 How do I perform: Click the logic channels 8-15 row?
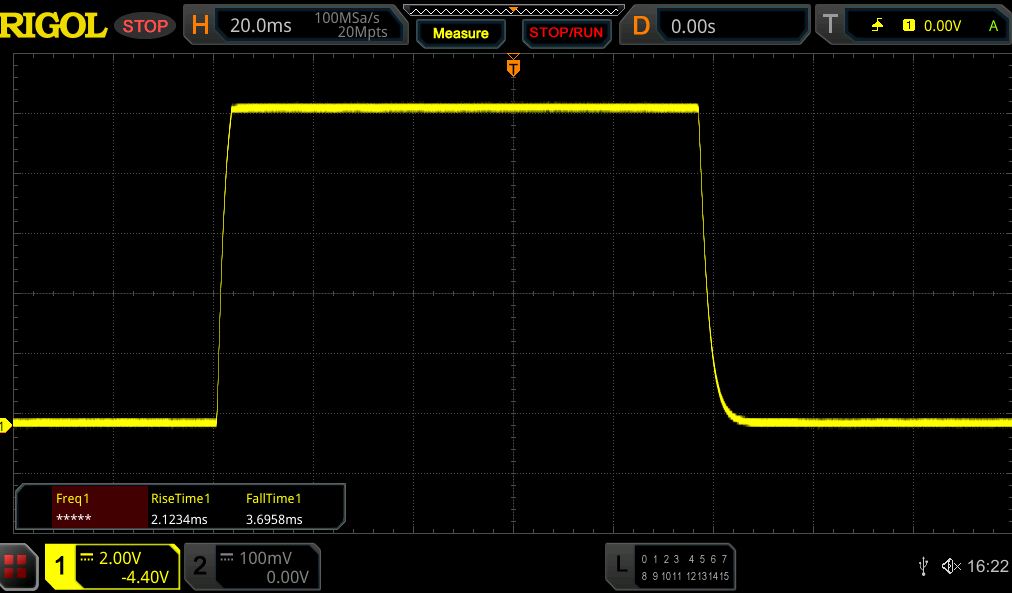(684, 576)
